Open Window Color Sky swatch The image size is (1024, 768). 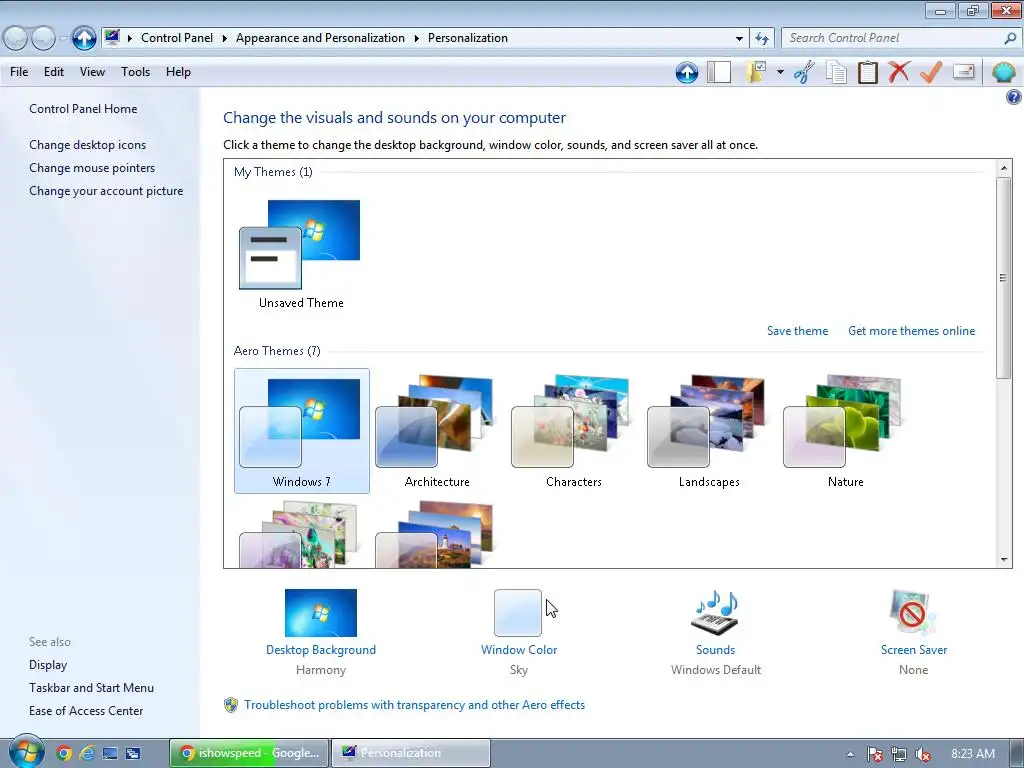518,613
